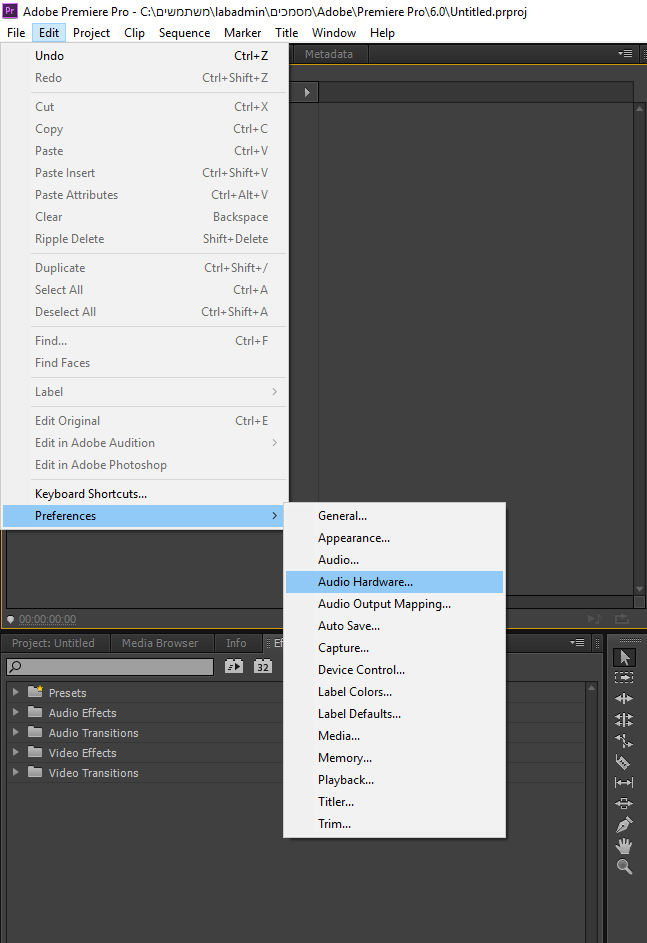Open the Edit in Adobe Audition submenu
This screenshot has height=943, width=647.
[x=274, y=443]
